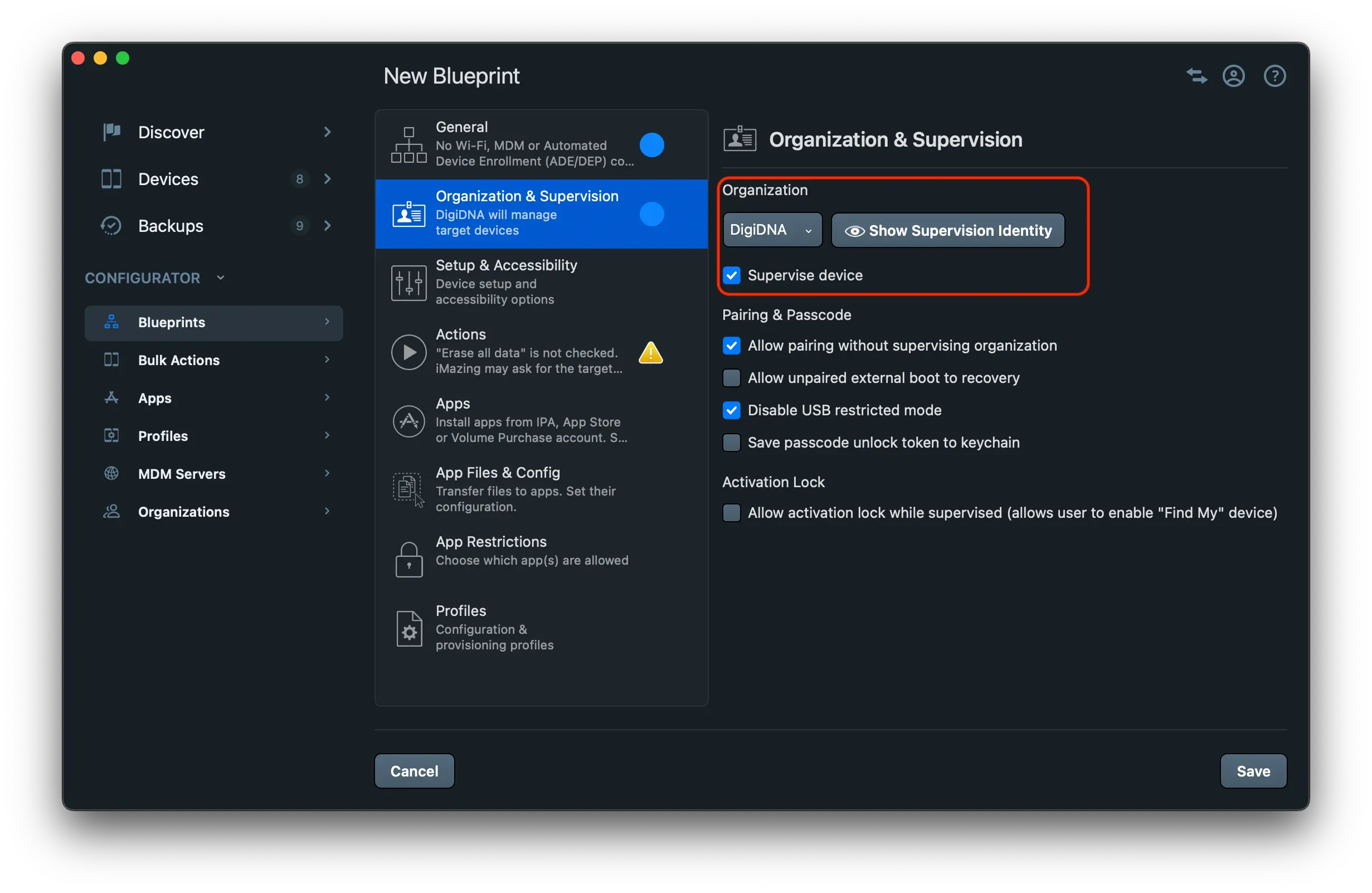Enable Allow unpaired external boot to recovery

(731, 377)
